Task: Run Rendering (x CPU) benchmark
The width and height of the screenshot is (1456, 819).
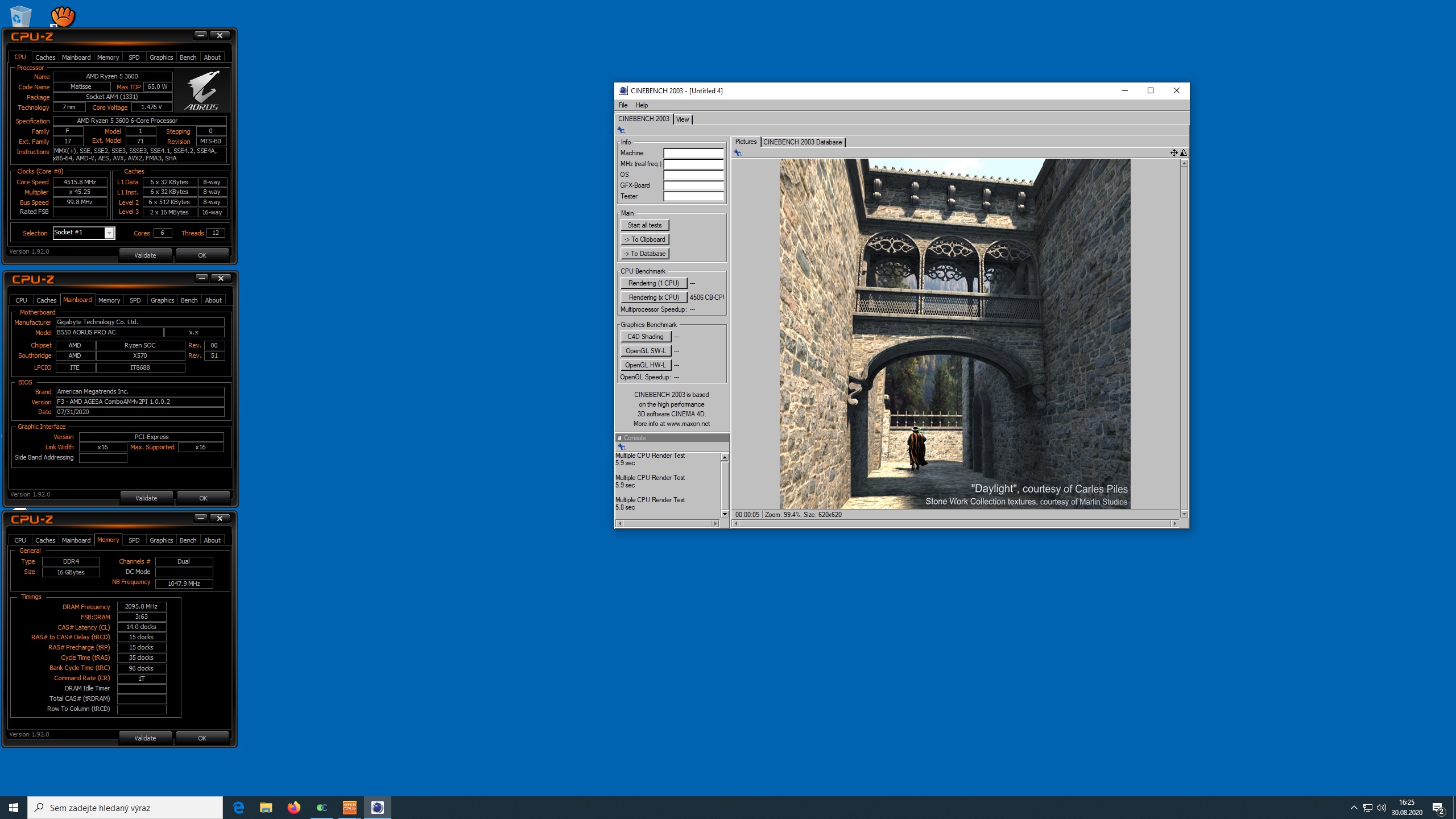Action: pos(653,297)
